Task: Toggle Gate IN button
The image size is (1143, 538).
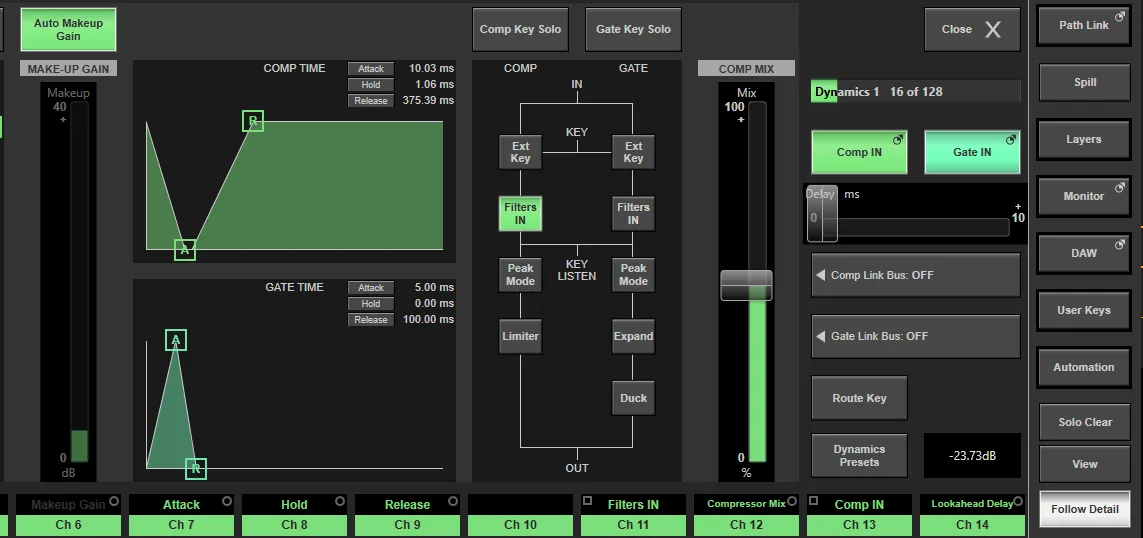Action: coord(972,152)
